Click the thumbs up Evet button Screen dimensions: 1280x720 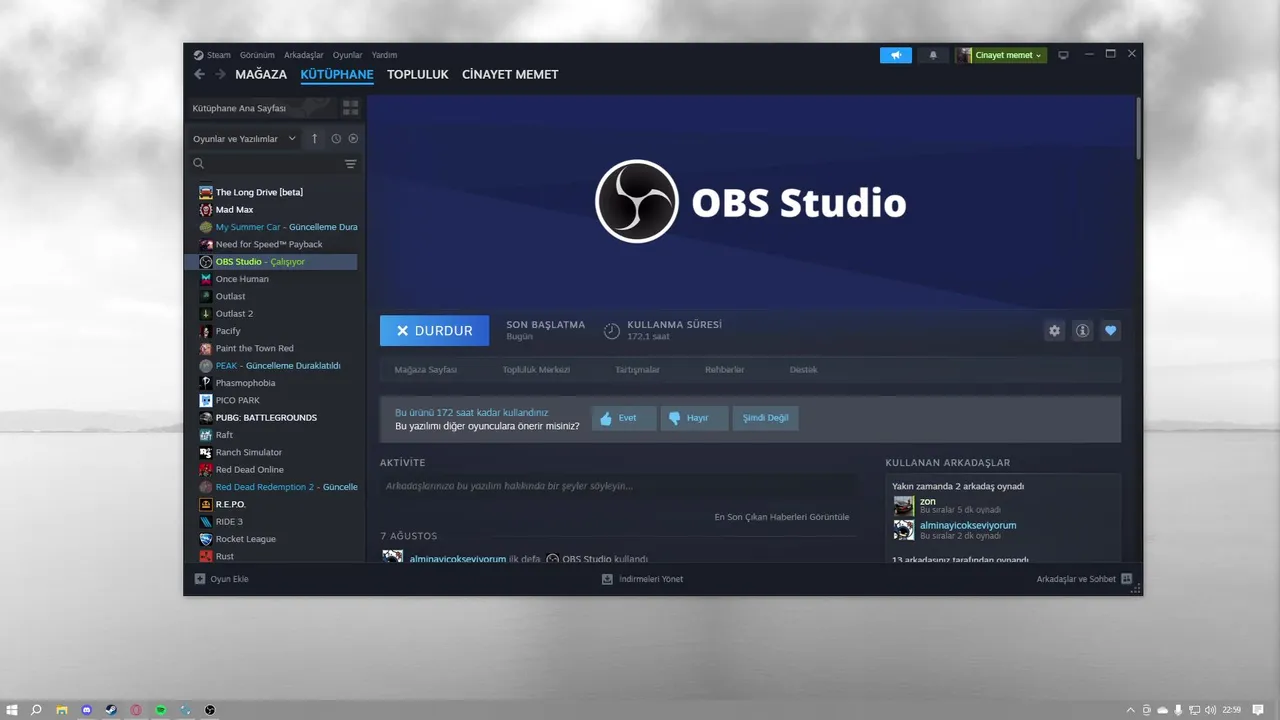tap(624, 418)
